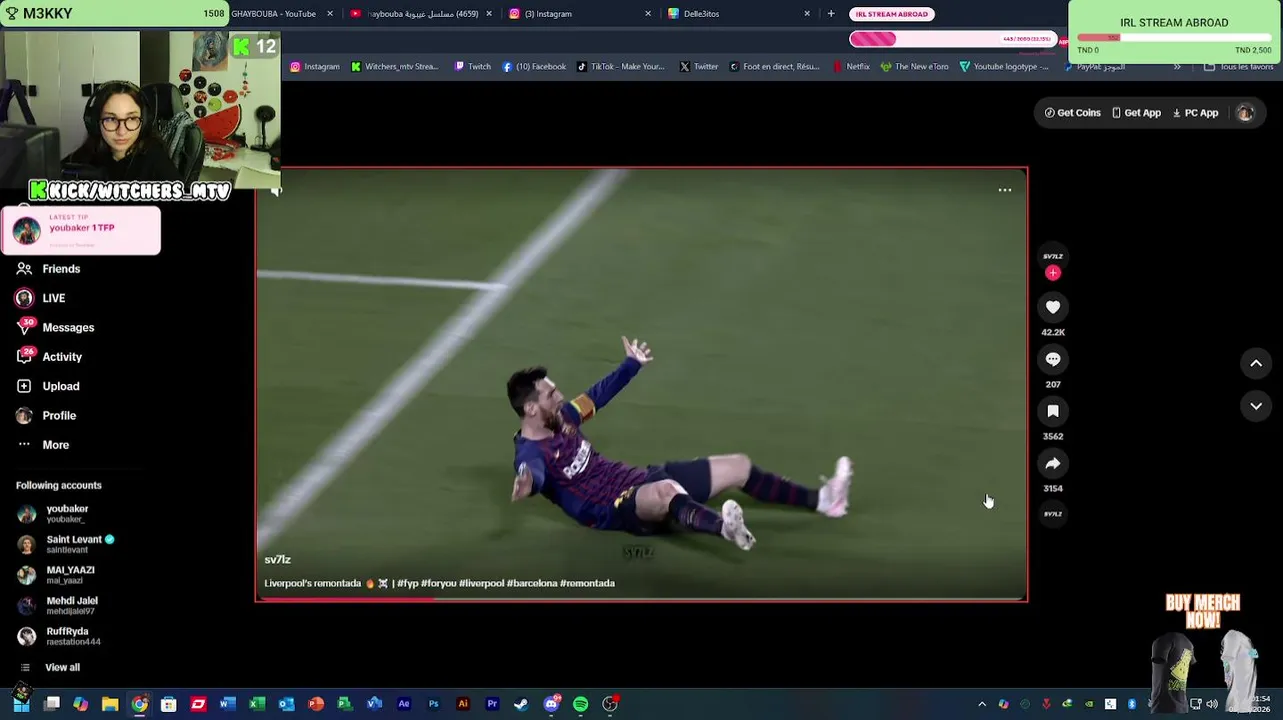Viewport: 1283px width, 720px height.
Task: Open the TikTok account avatar menu
Action: [x=1245, y=113]
